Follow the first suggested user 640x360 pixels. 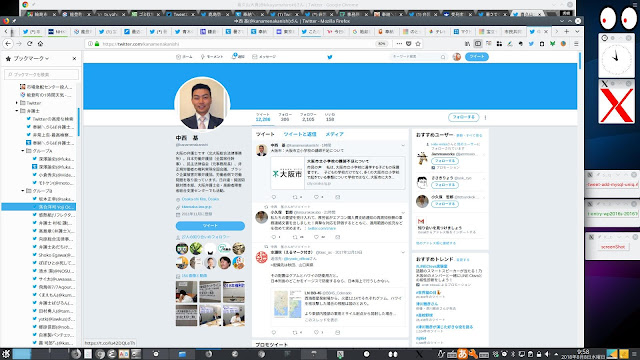click(444, 161)
